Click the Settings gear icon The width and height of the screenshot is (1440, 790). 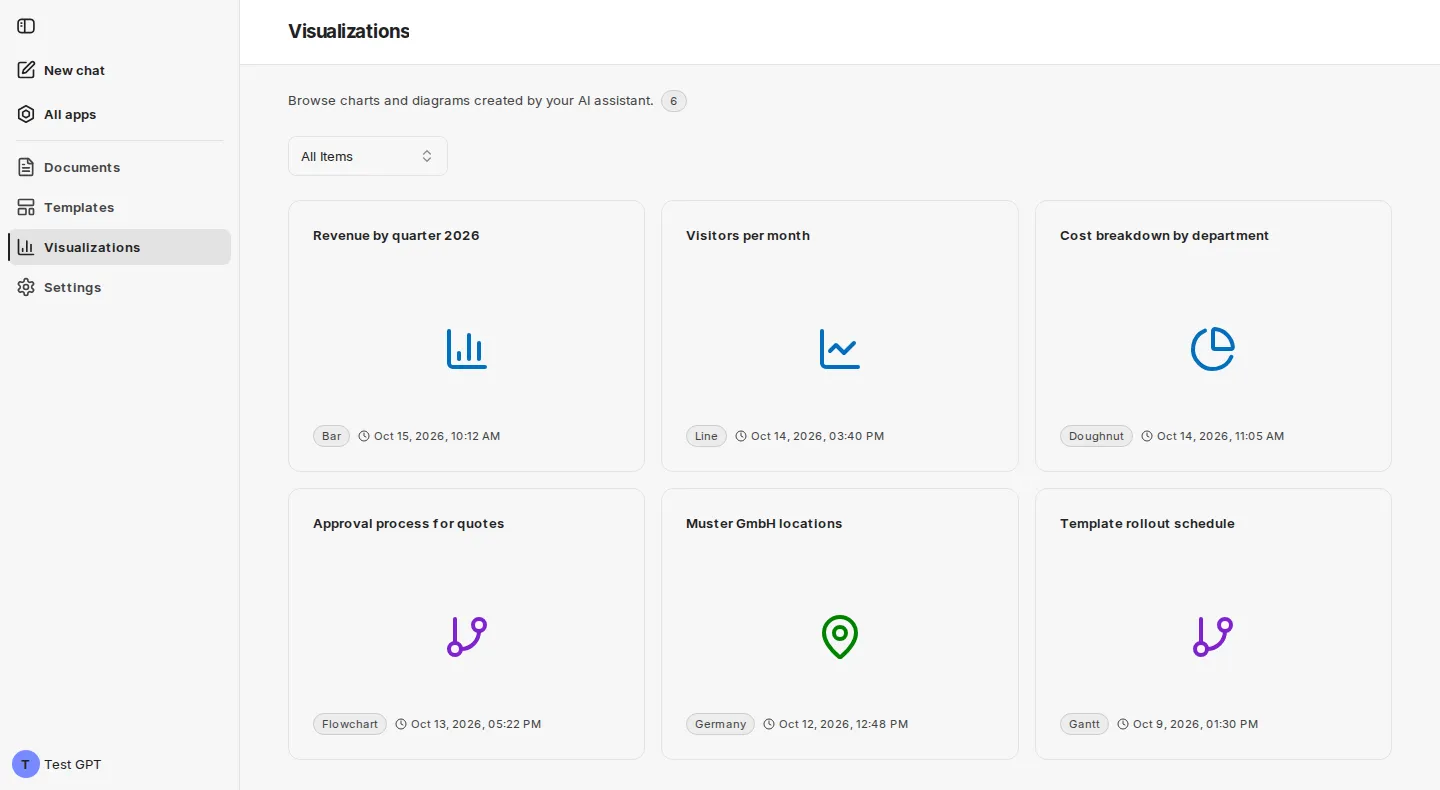coord(26,287)
